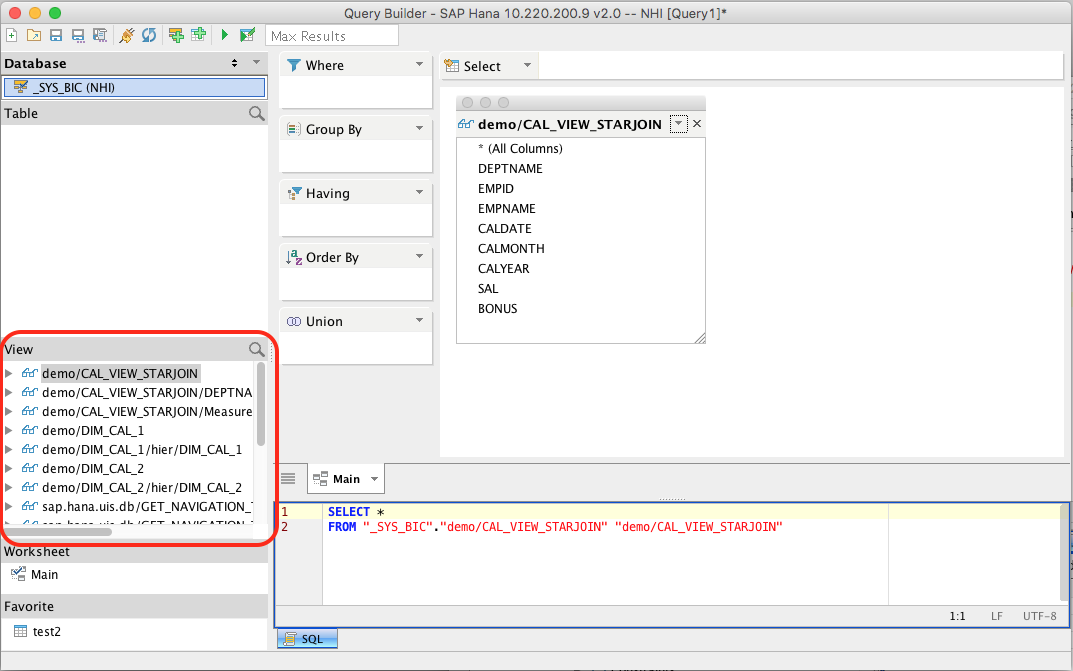Click the View list horizontal scrollbar
This screenshot has width=1073, height=671.
coord(58,531)
